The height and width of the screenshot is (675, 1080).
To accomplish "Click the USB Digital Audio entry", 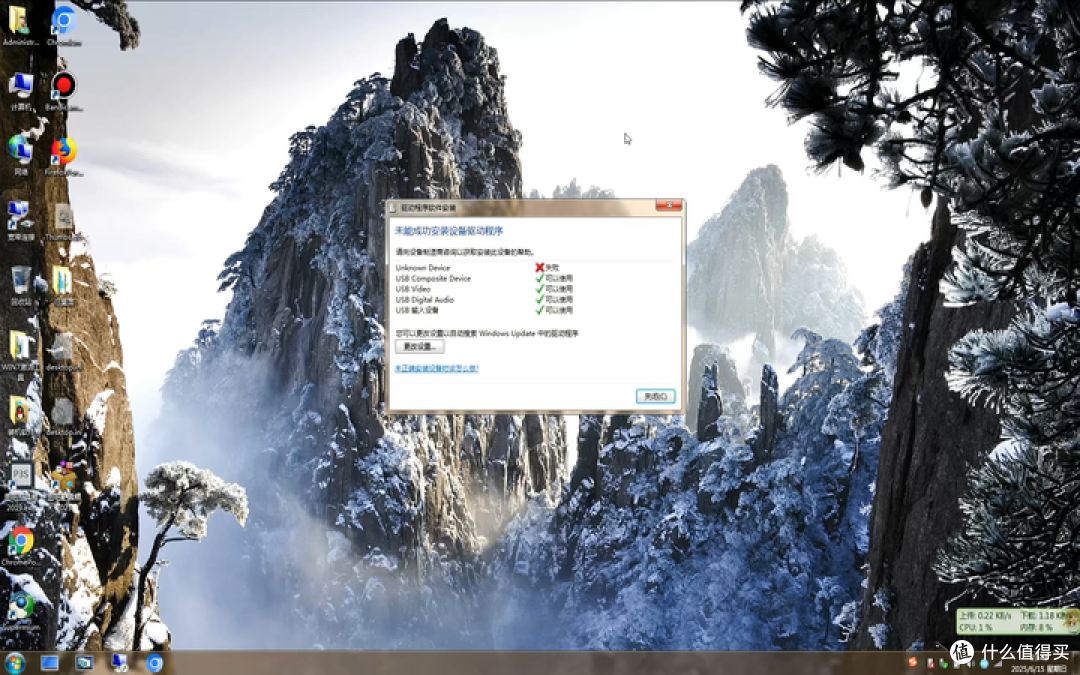I will click(x=424, y=300).
